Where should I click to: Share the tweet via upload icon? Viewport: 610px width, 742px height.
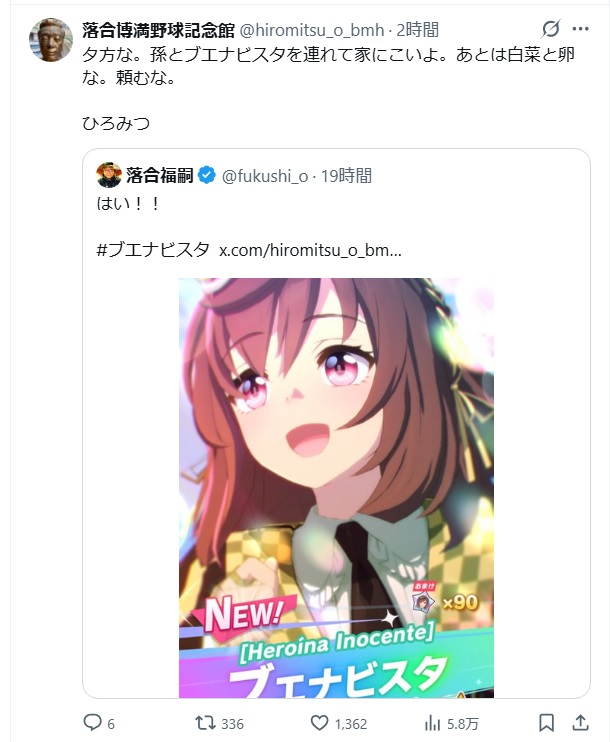coord(580,723)
